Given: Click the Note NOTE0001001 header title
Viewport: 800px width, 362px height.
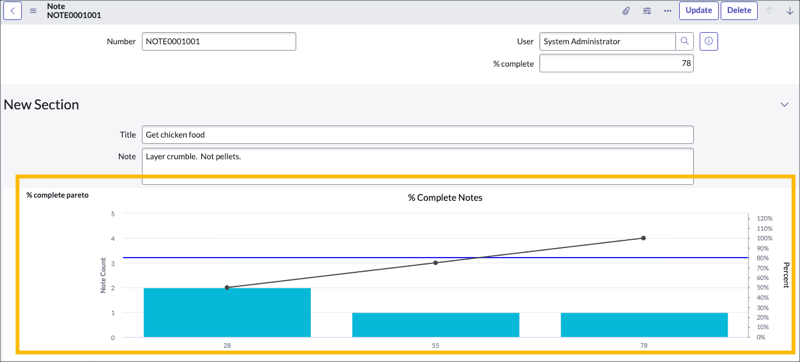Looking at the screenshot, I should pos(74,11).
